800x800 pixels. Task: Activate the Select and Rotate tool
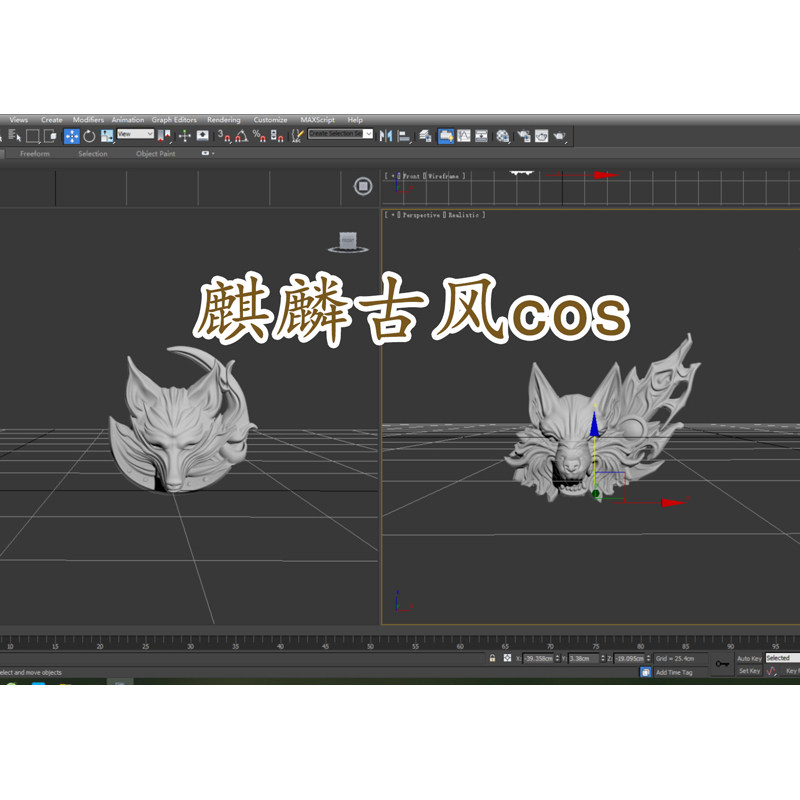click(x=89, y=136)
